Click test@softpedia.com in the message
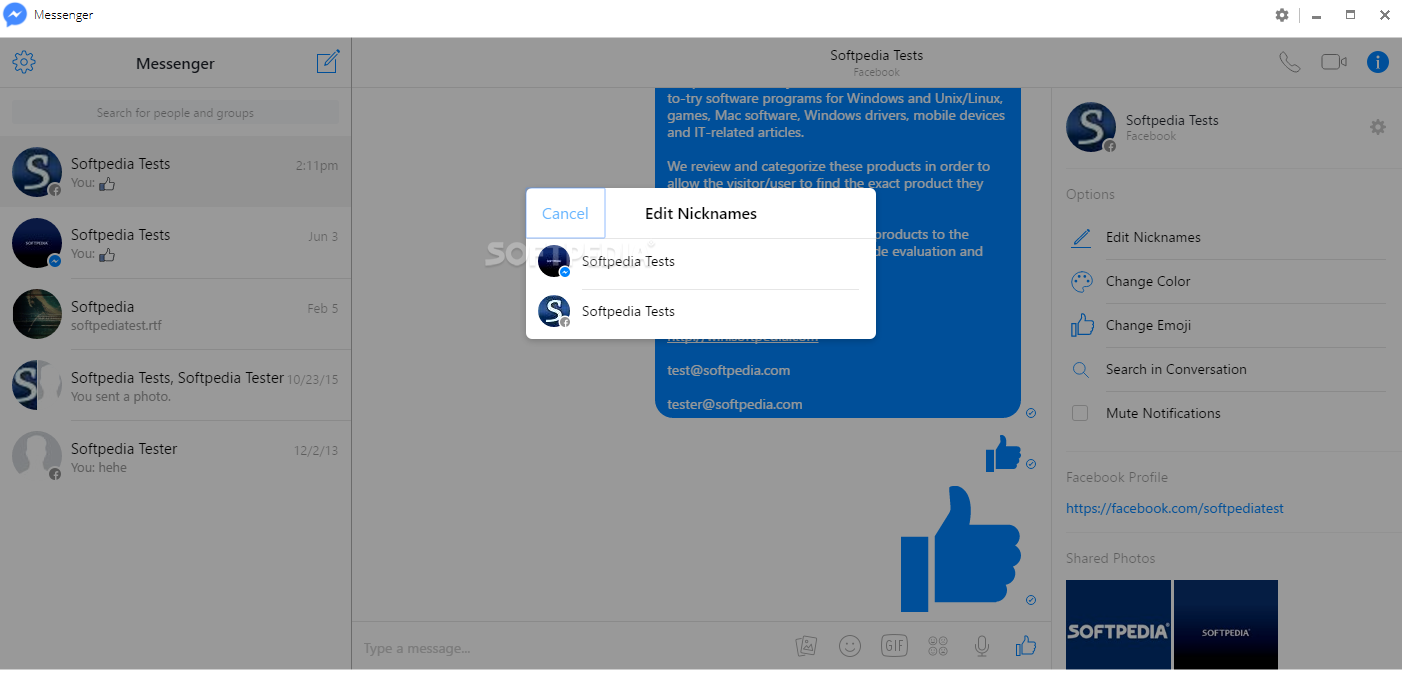This screenshot has height=677, width=1402. [x=729, y=370]
